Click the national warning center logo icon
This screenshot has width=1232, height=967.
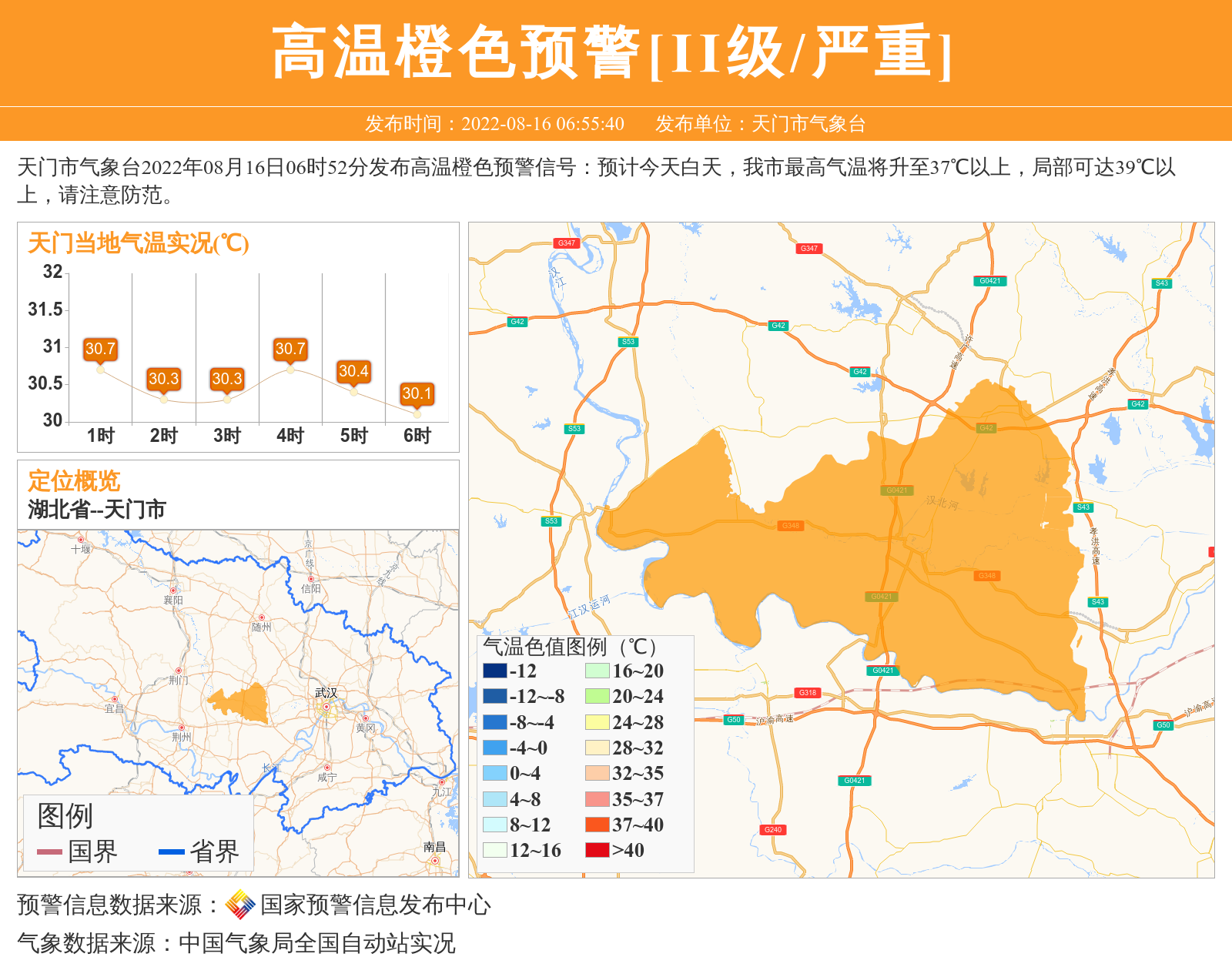pos(240,905)
